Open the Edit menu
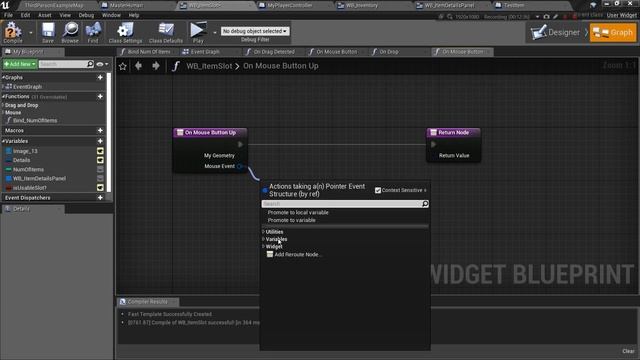This screenshot has height=360, width=640. click(25, 15)
